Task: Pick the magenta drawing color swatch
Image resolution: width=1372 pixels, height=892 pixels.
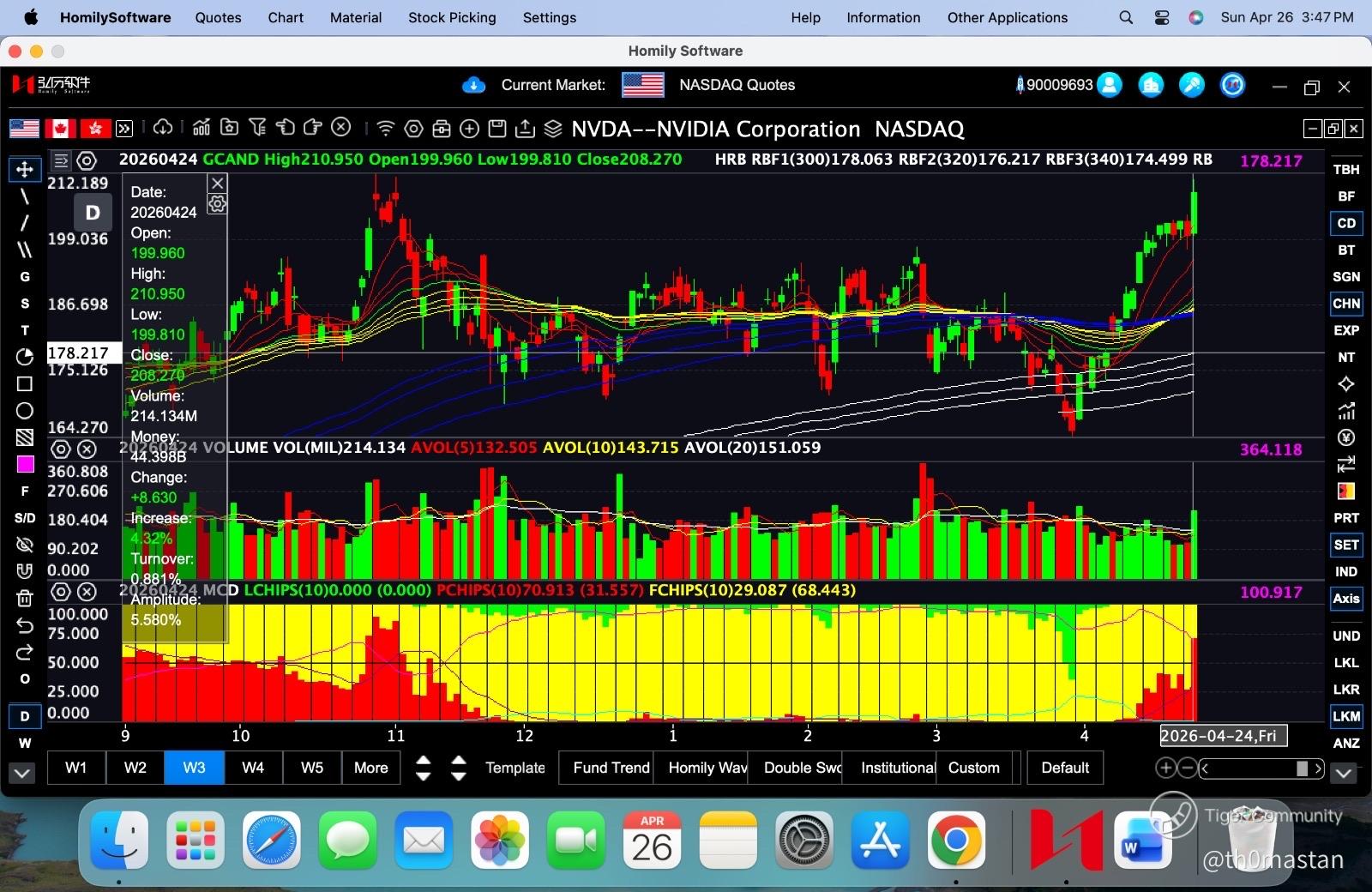Action: point(25,464)
